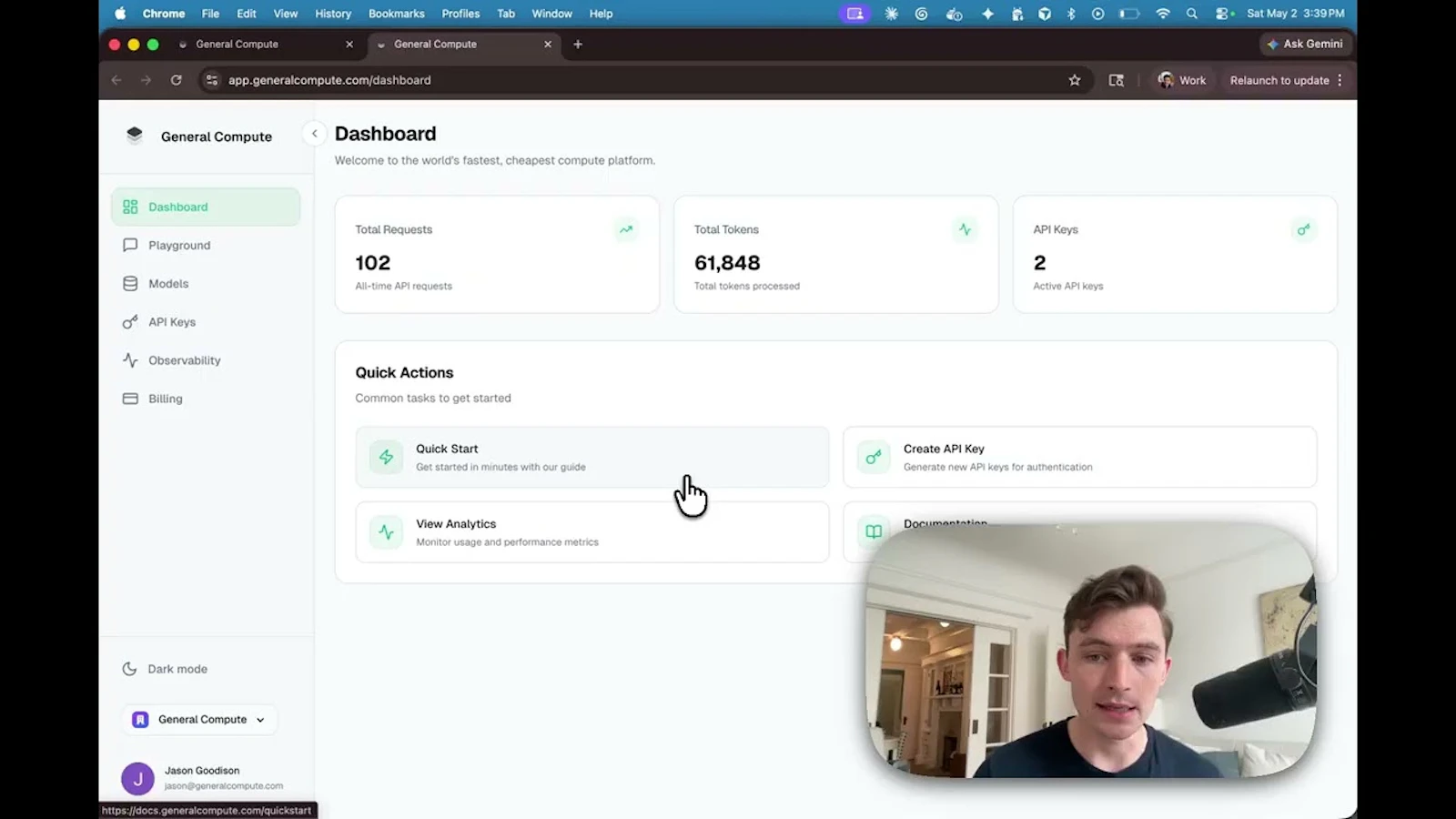Click Relaunch to update
This screenshot has height=819, width=1456.
click(1279, 80)
